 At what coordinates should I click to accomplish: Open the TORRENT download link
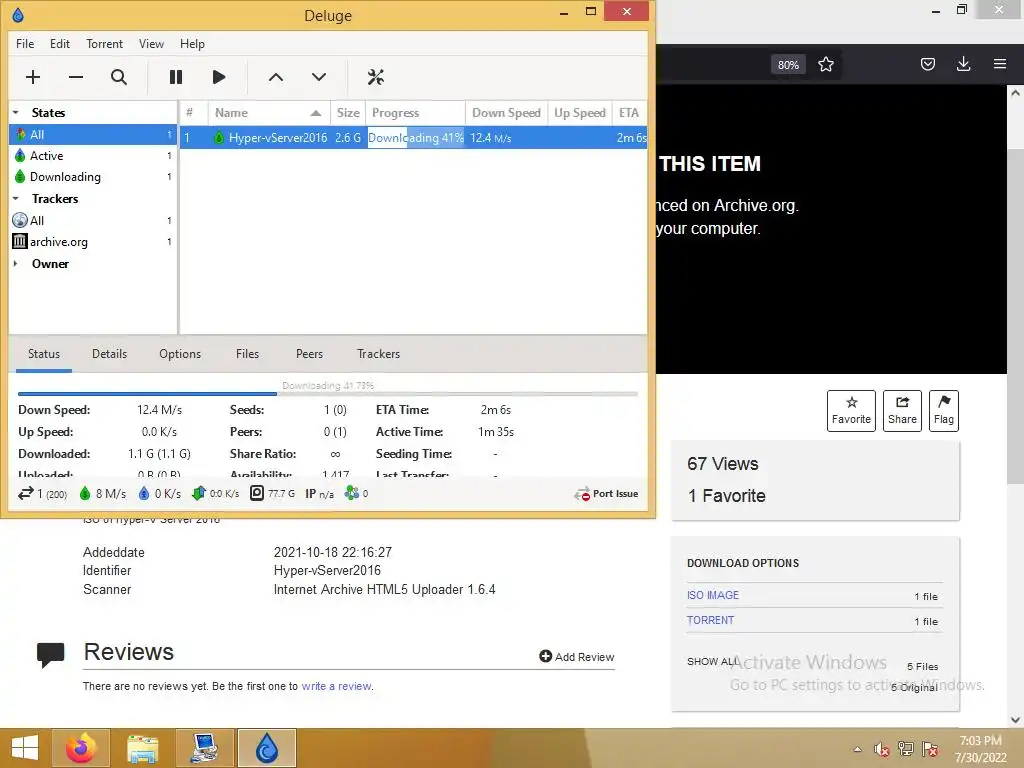(710, 620)
